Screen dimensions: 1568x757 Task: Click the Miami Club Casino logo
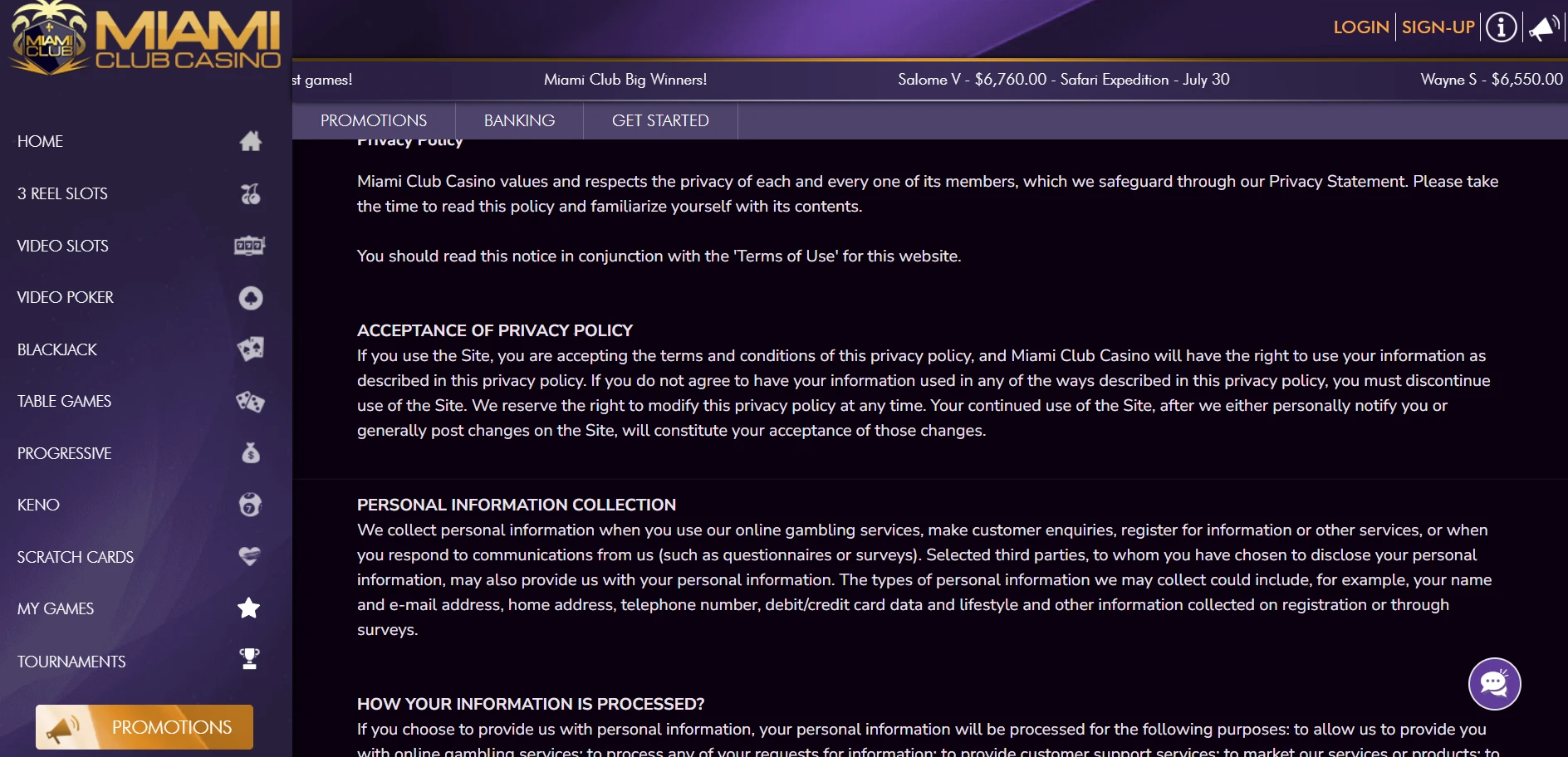tap(145, 38)
